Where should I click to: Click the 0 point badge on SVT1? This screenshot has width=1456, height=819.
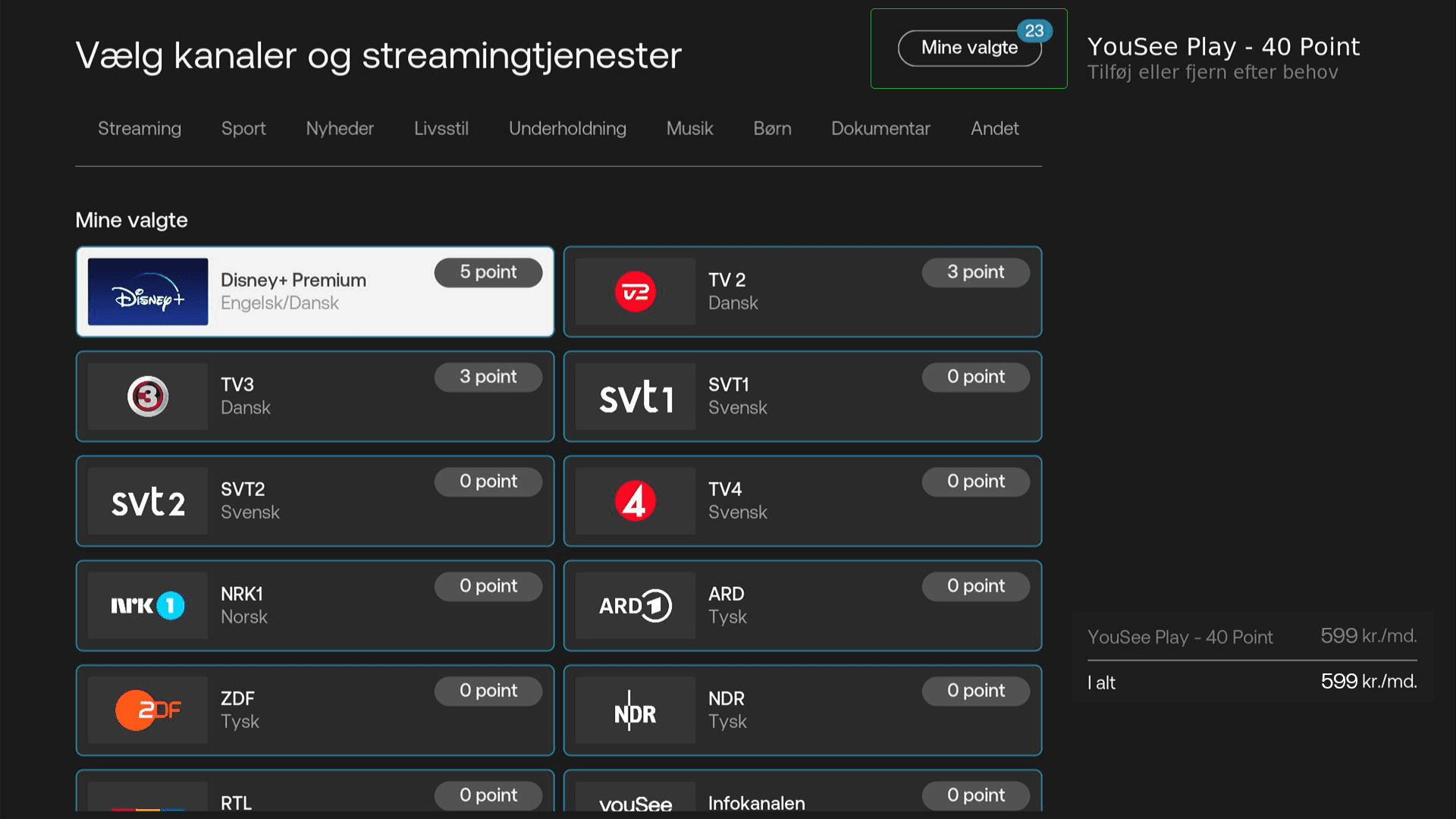(976, 377)
